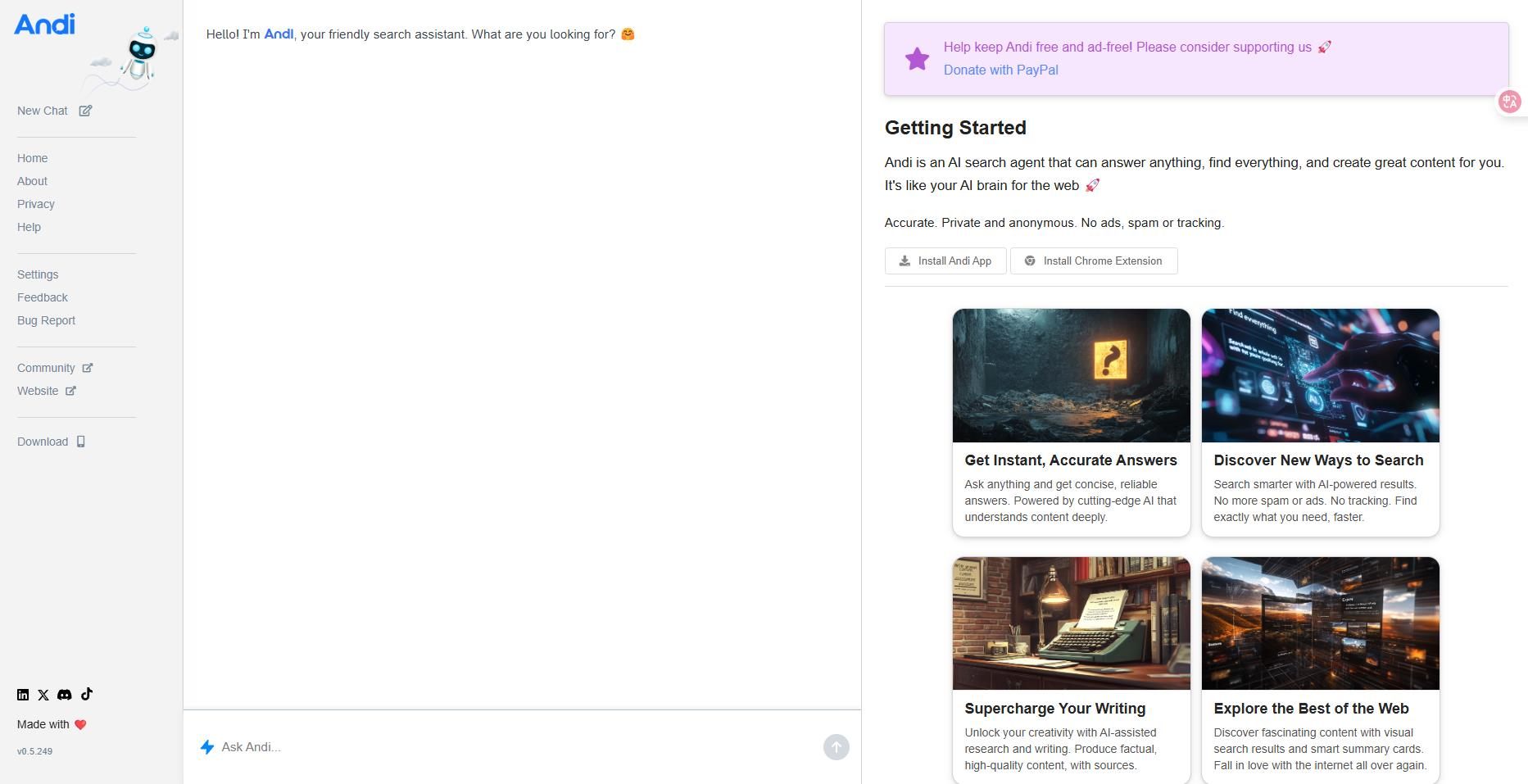Image resolution: width=1528 pixels, height=784 pixels.
Task: Click the Made with text
Action: (43, 724)
